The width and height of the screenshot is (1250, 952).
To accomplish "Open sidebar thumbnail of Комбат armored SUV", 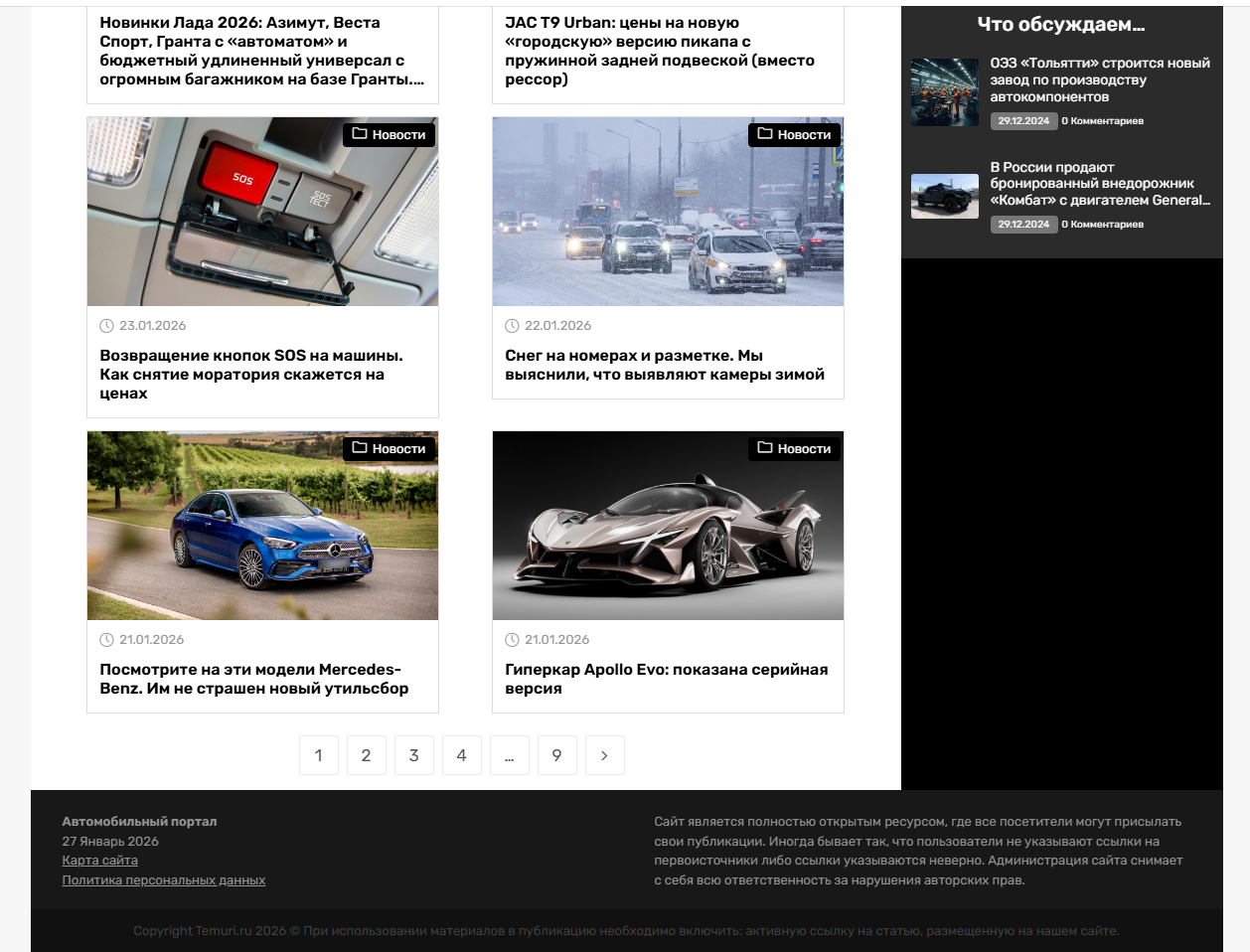I will click(945, 197).
